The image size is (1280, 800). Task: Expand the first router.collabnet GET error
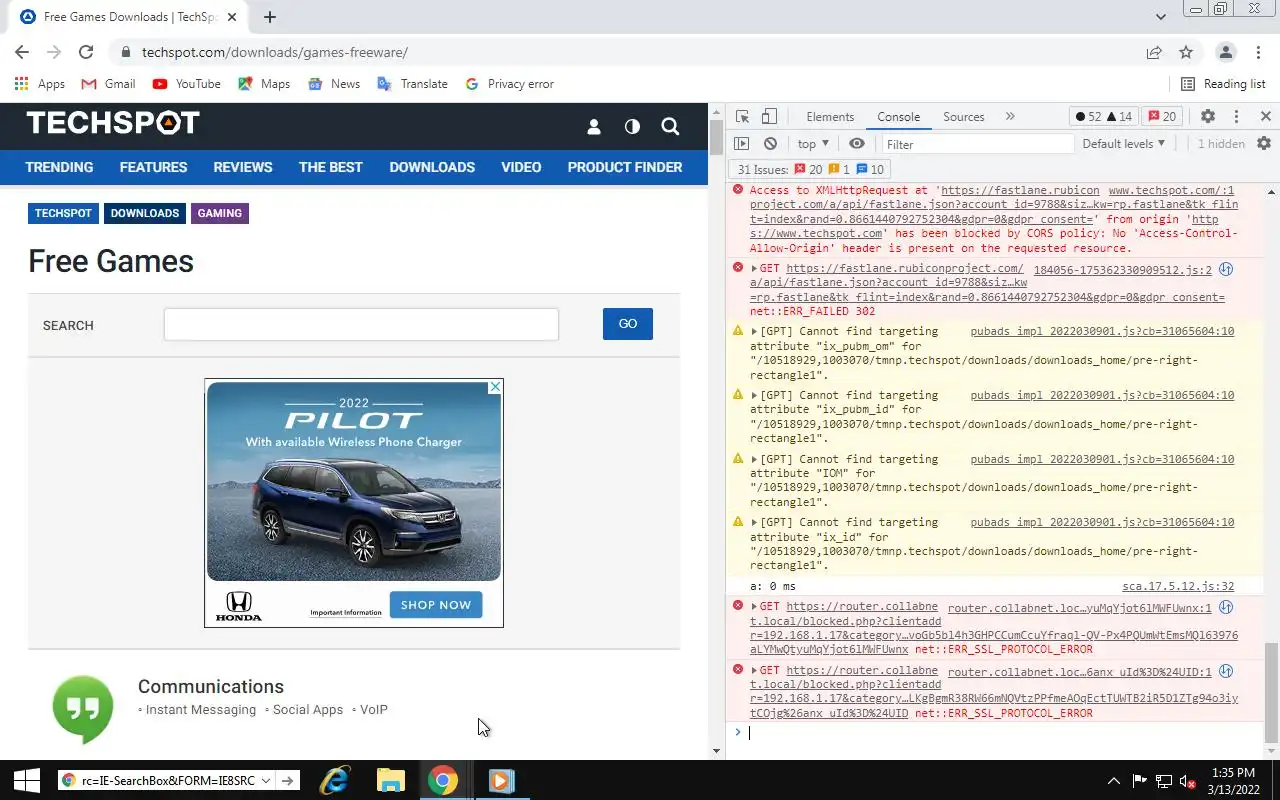click(x=755, y=607)
